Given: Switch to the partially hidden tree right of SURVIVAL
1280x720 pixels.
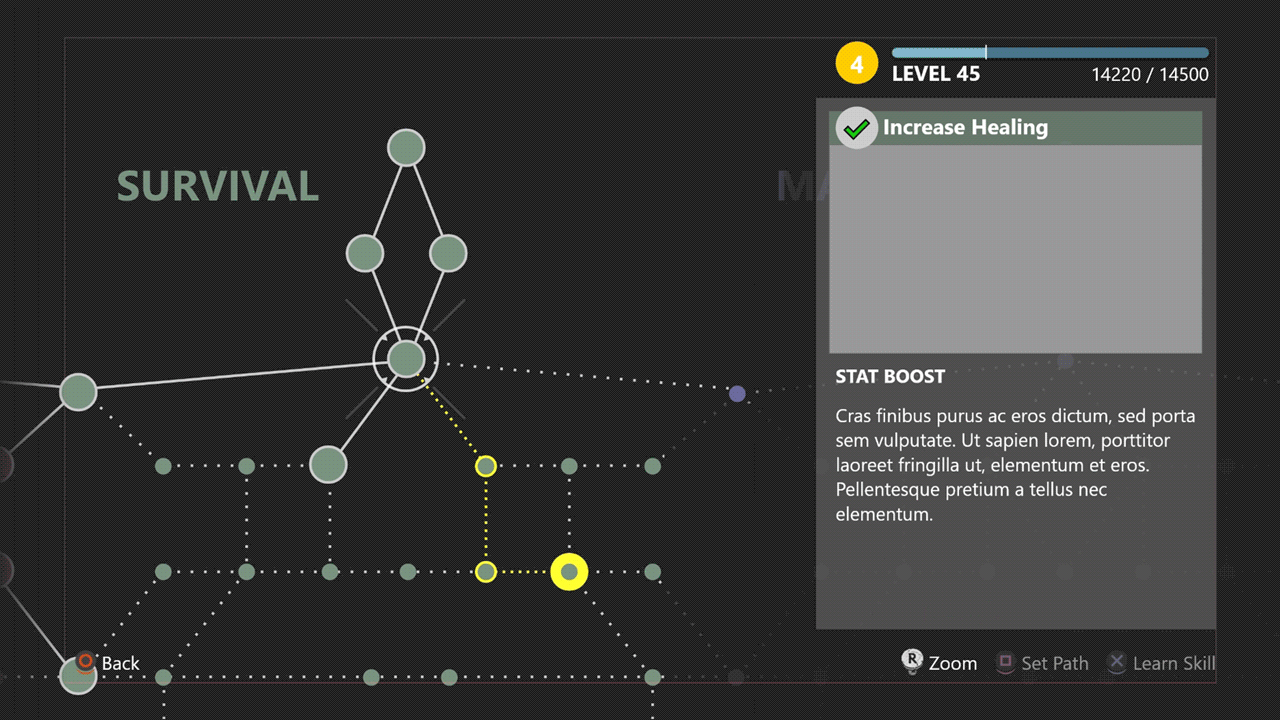Looking at the screenshot, I should [796, 187].
